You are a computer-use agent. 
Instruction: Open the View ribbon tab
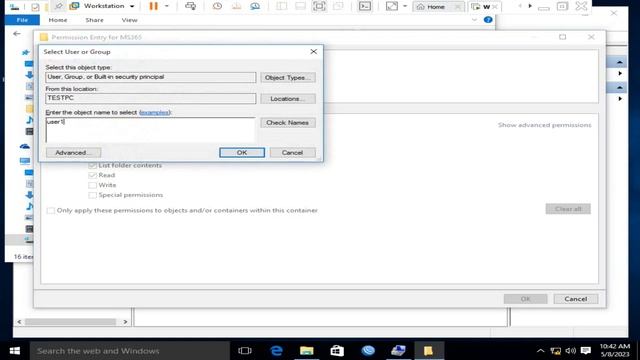pos(129,20)
